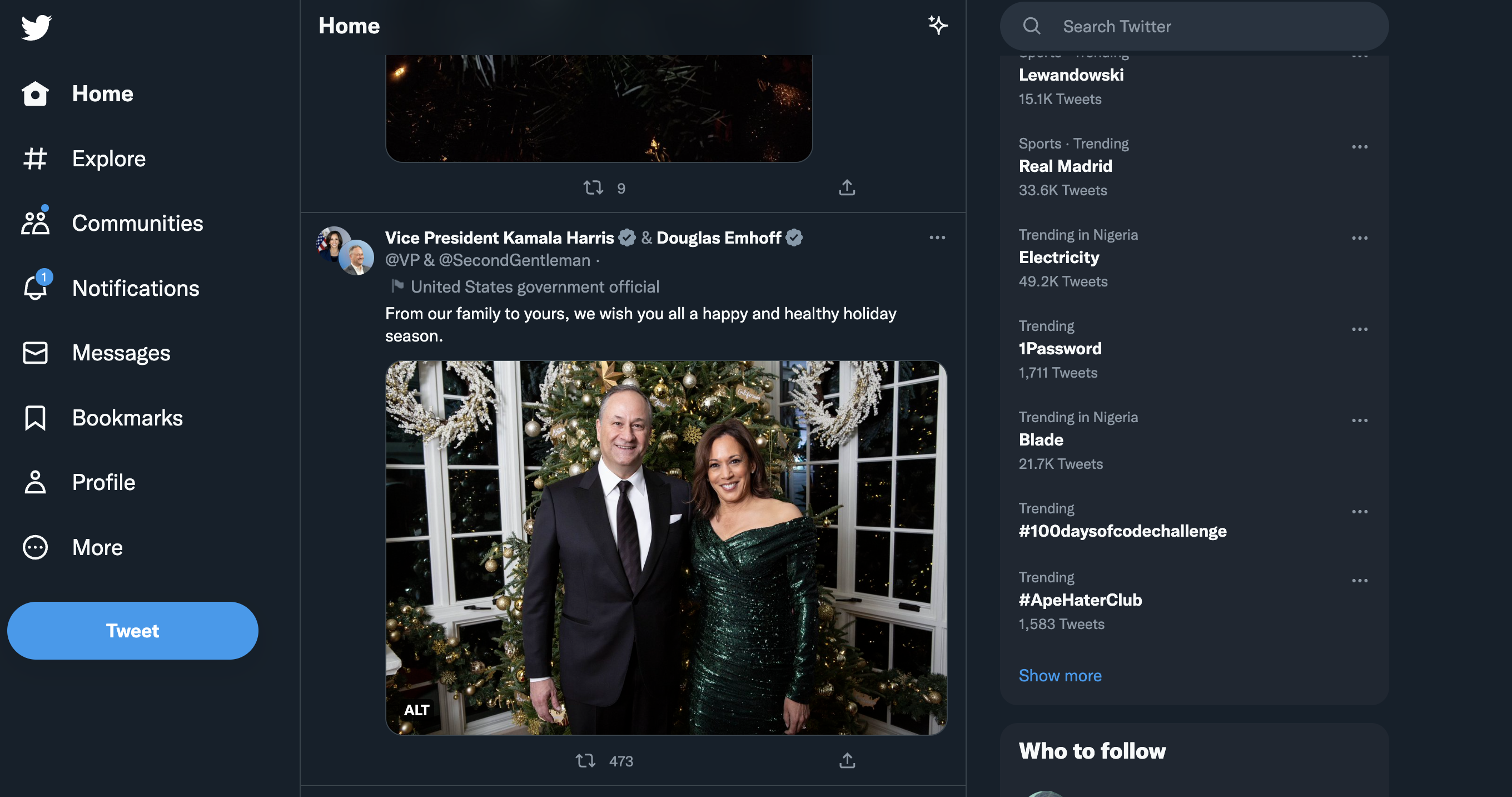Open the Notifications bell icon
The image size is (1512, 797).
tap(35, 288)
